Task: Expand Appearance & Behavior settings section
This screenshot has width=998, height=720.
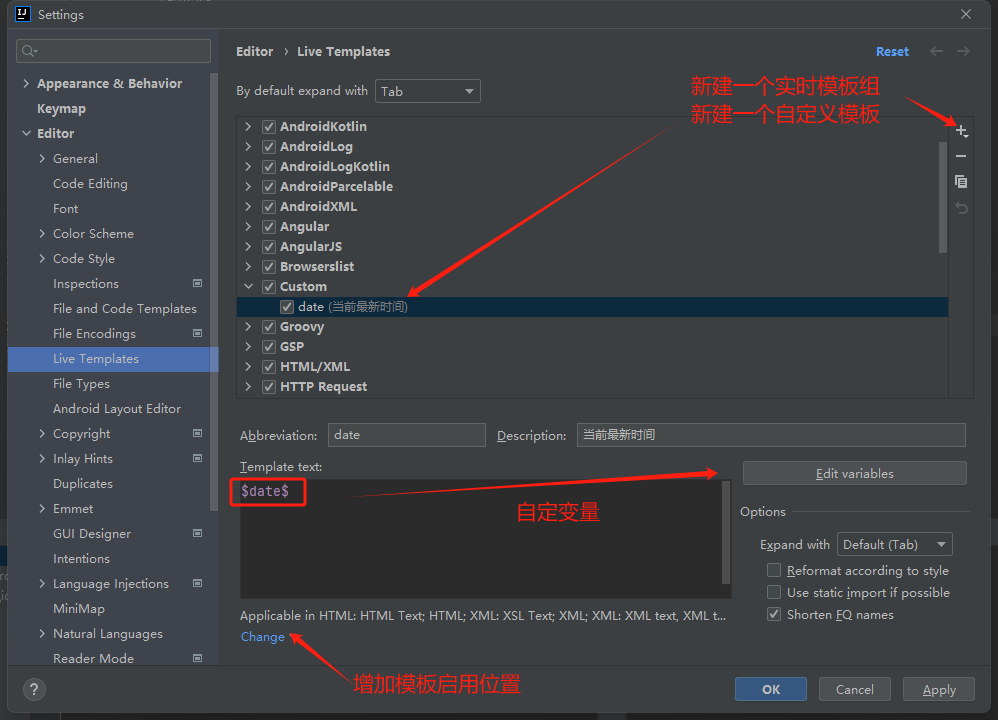Action: [x=26, y=83]
